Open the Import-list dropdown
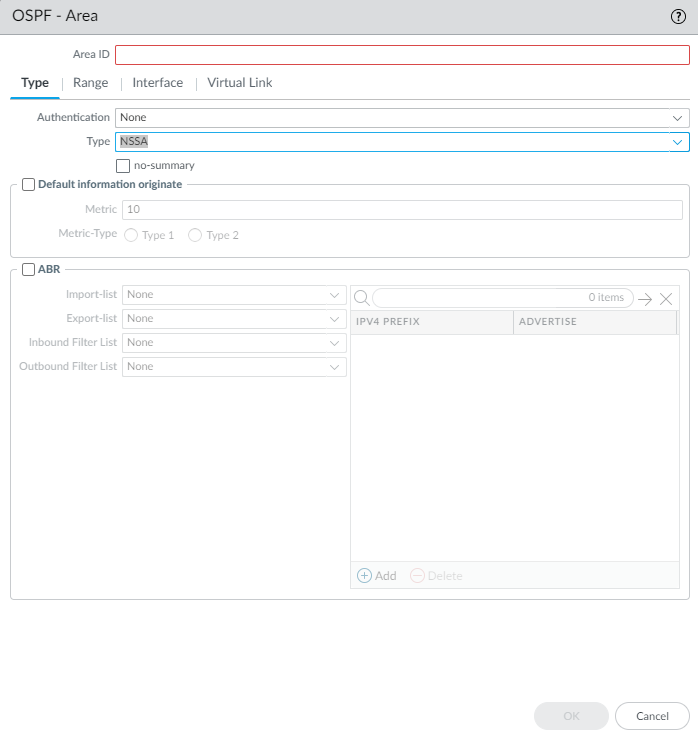 [233, 295]
